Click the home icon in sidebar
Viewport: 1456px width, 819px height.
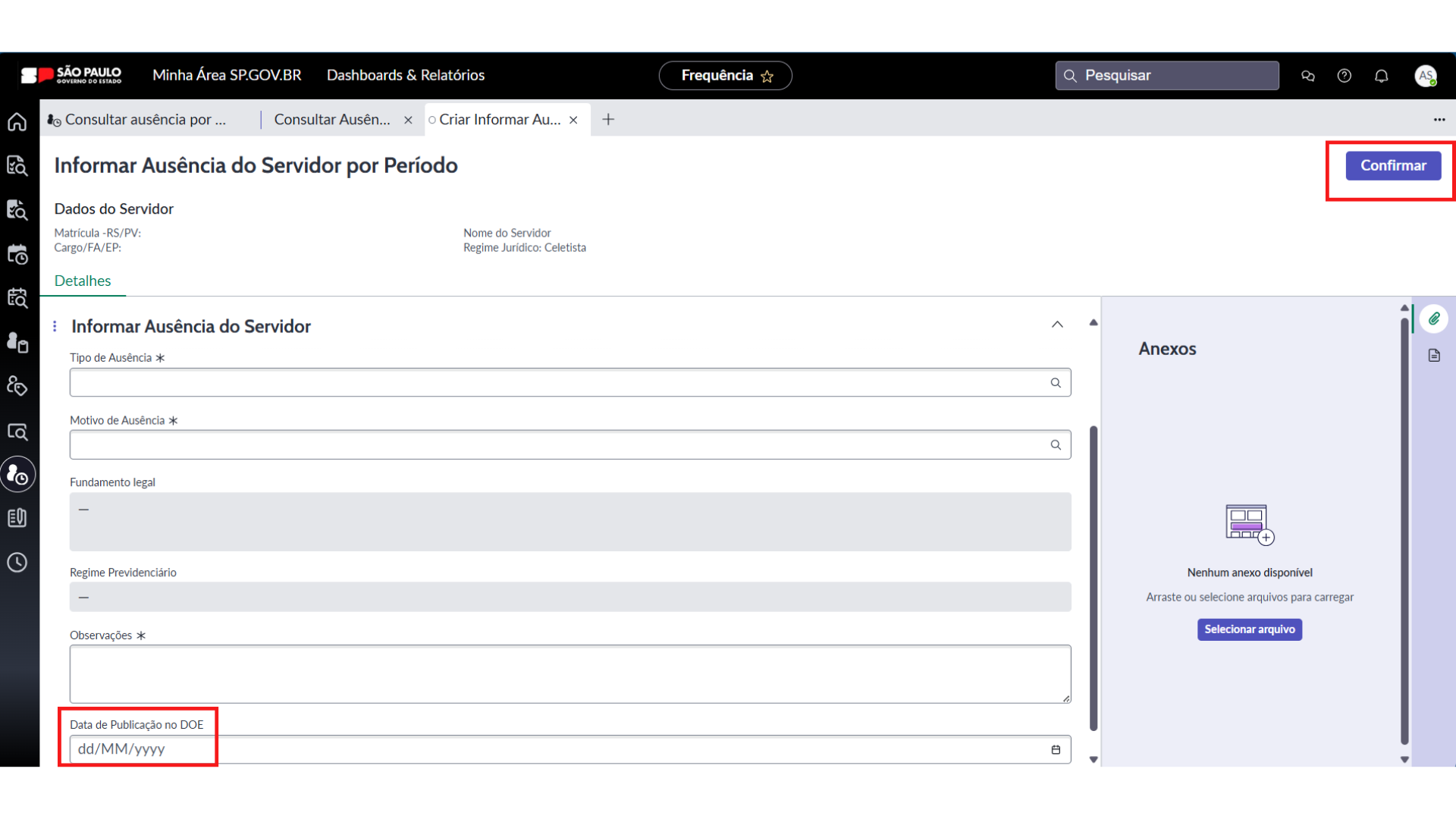click(17, 122)
